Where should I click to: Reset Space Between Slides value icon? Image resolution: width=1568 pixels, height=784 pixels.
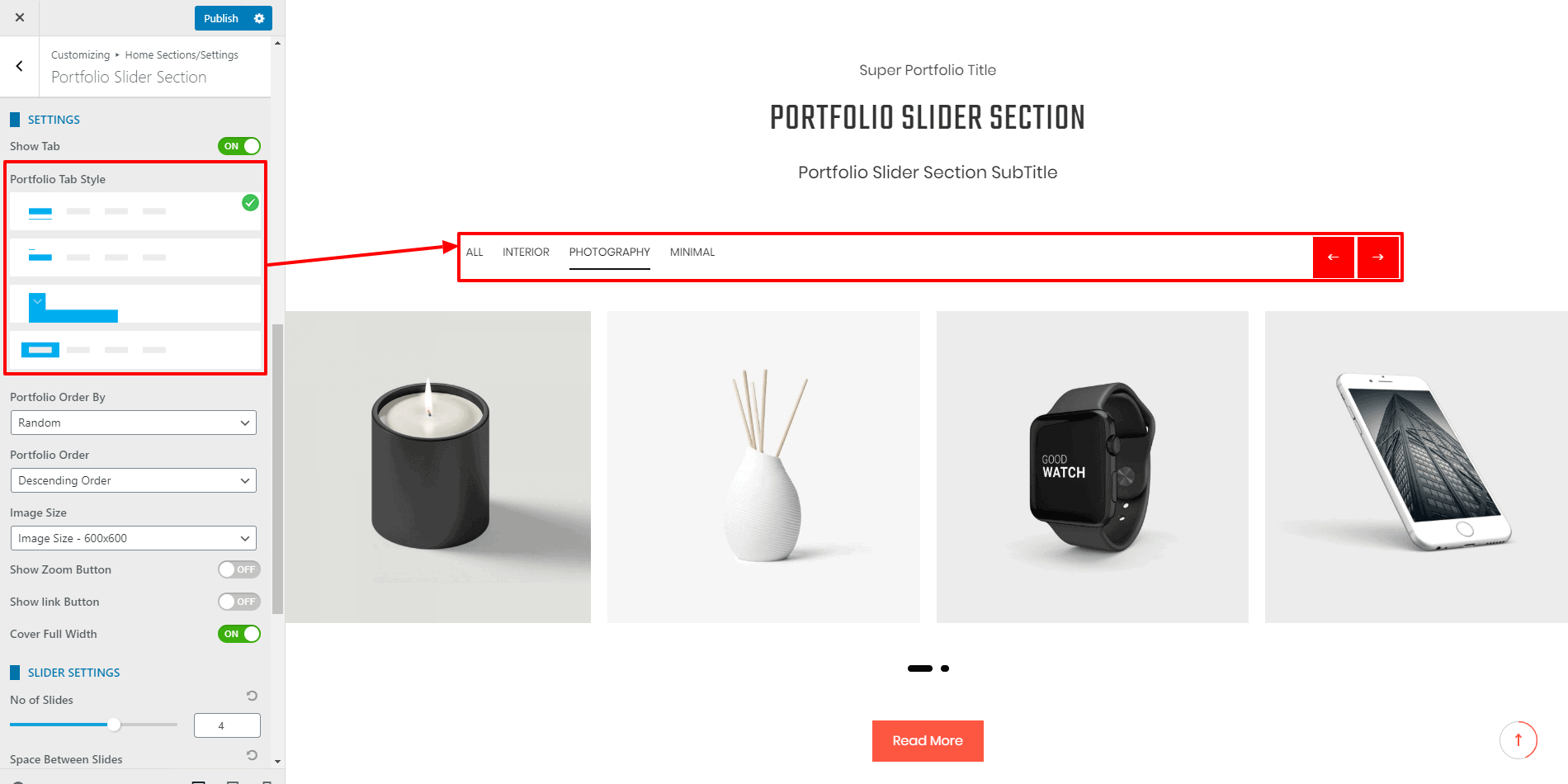coord(252,755)
